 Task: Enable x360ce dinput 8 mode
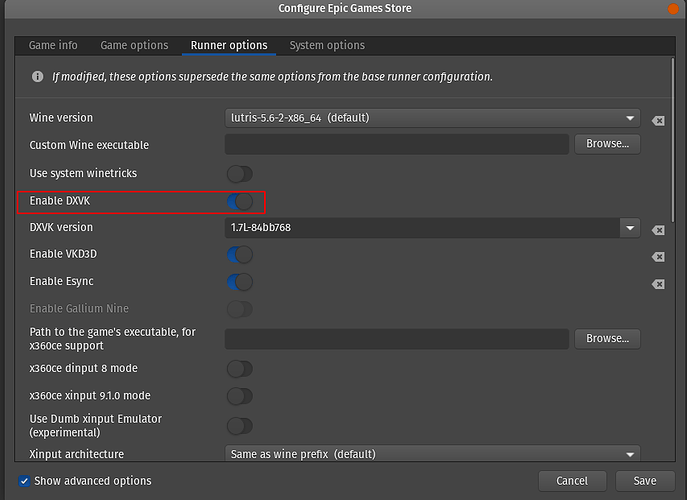[240, 369]
